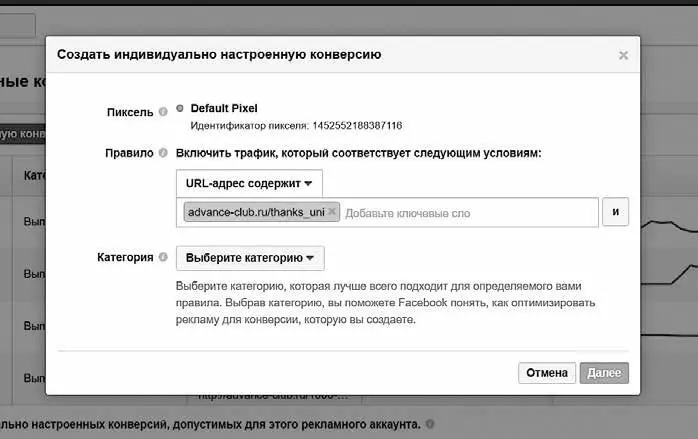Screen dimensions: 698x439
Task: Select the Default Pixel status dot
Action: click(x=180, y=108)
